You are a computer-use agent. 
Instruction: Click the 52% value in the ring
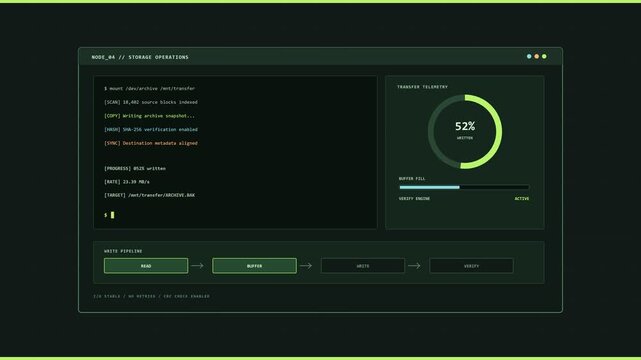[x=465, y=126]
